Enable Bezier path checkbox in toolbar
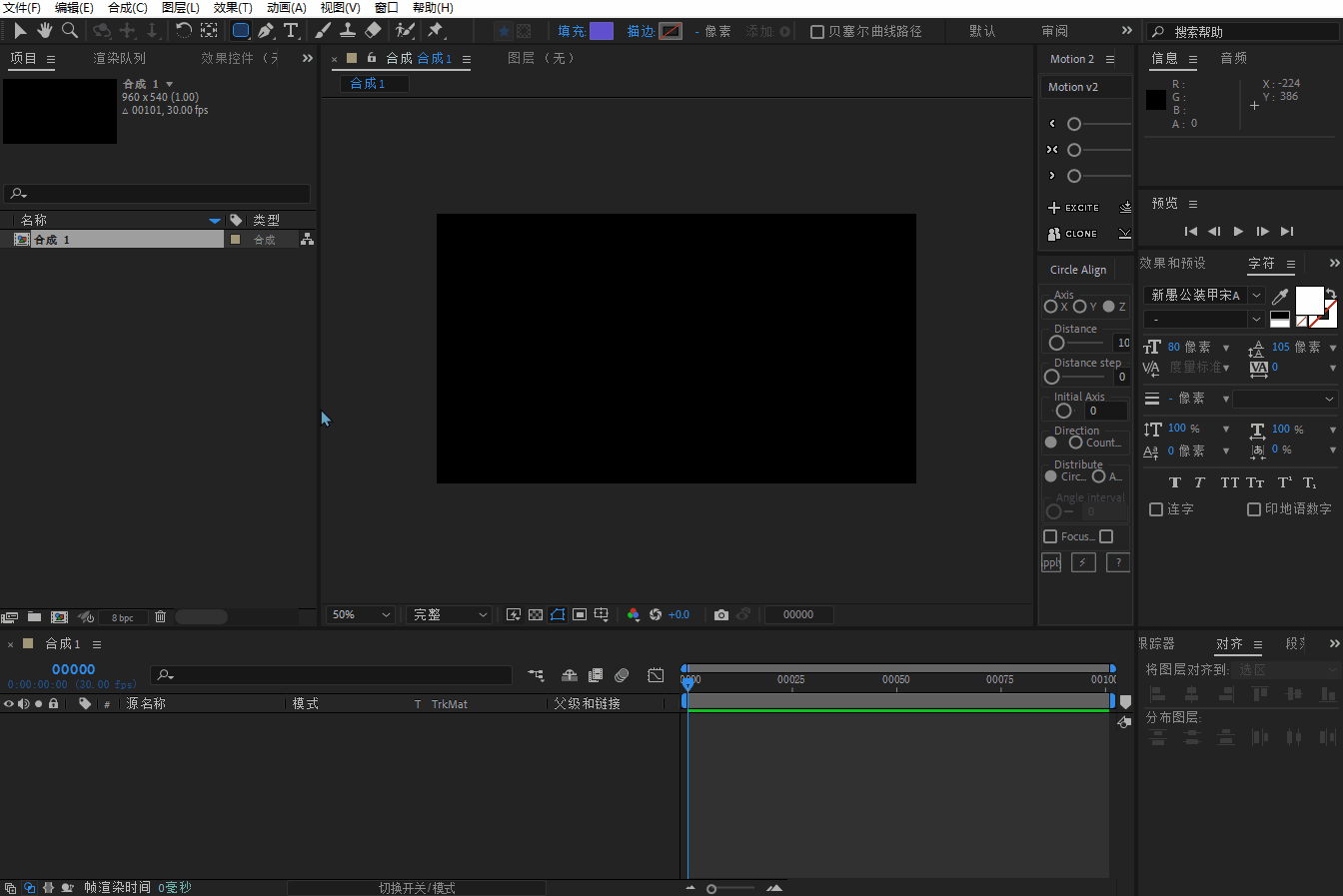 817,32
